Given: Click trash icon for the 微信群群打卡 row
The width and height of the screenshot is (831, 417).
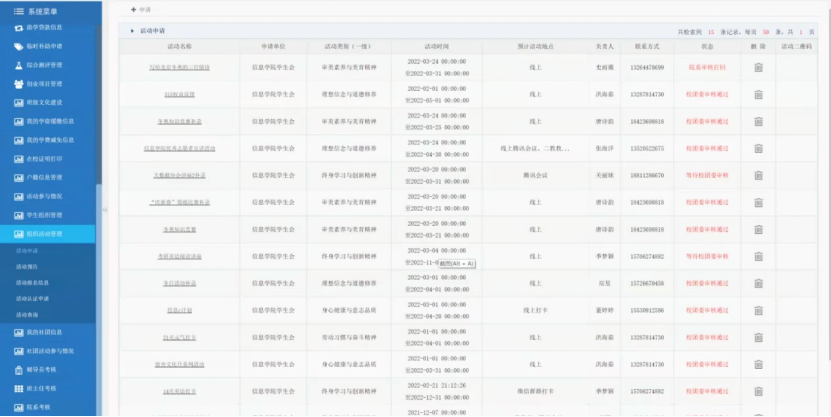Looking at the screenshot, I should click(x=758, y=391).
